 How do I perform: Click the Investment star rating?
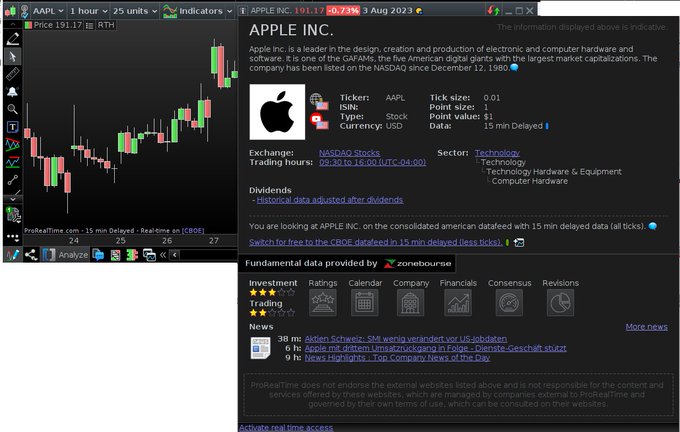click(272, 292)
